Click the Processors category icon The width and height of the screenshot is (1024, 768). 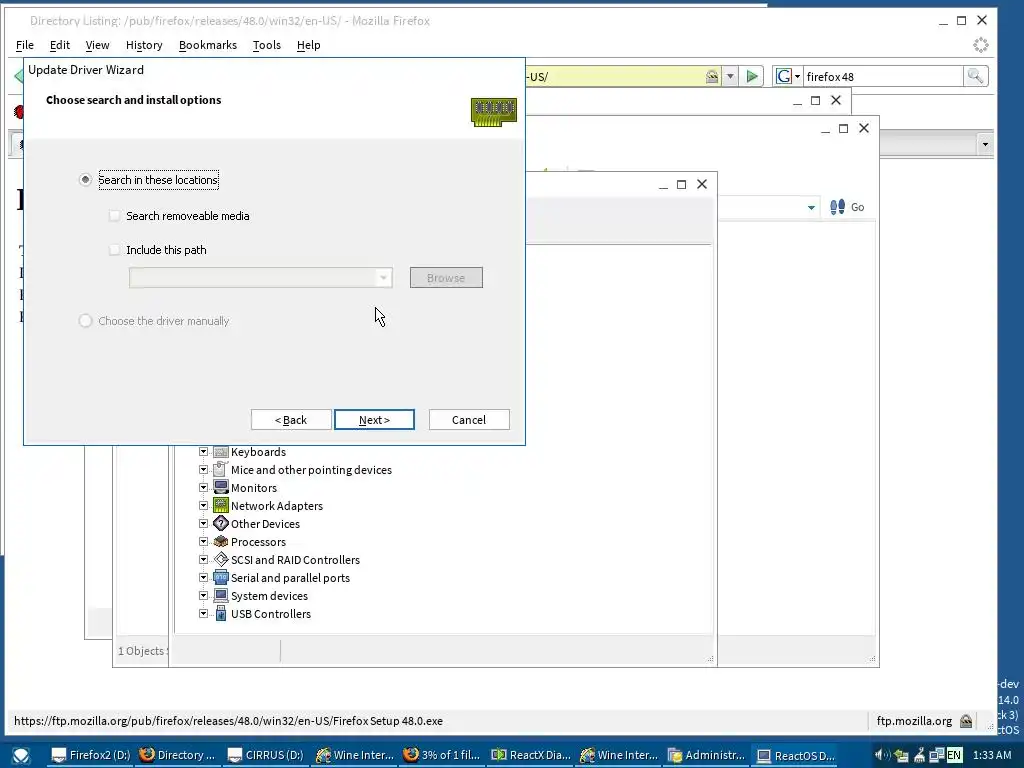coord(221,541)
